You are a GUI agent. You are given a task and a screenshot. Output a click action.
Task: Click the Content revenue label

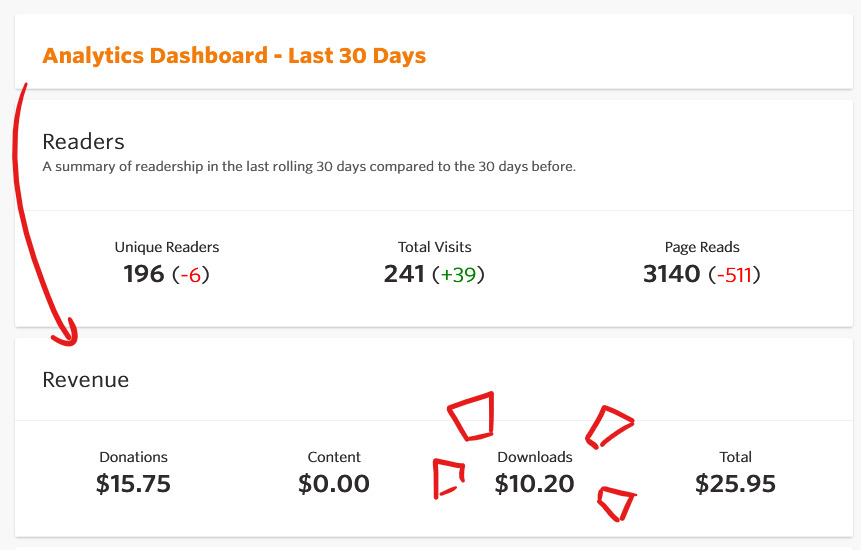pos(334,457)
